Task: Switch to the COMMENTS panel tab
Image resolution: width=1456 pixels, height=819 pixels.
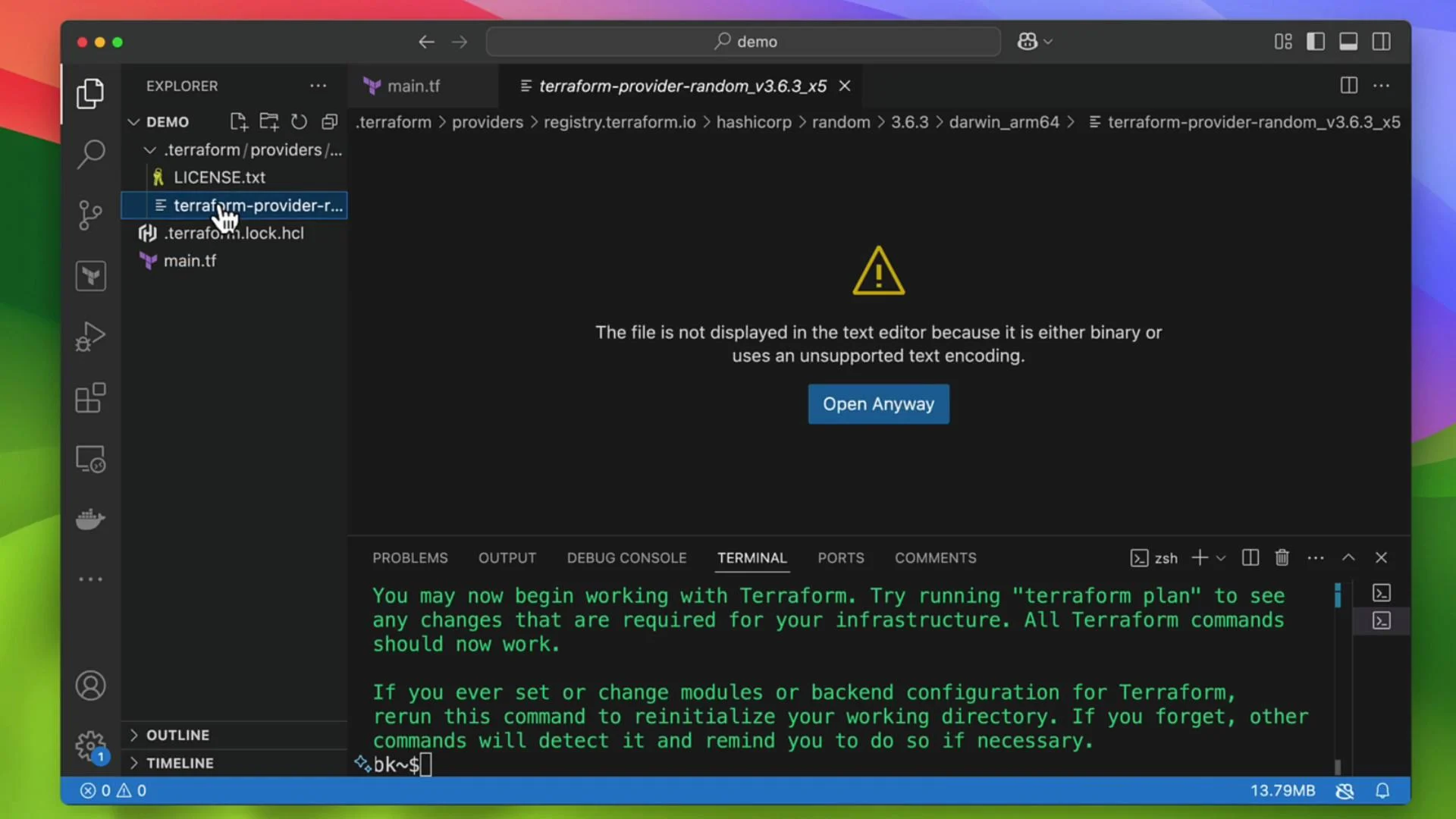Action: 935,558
